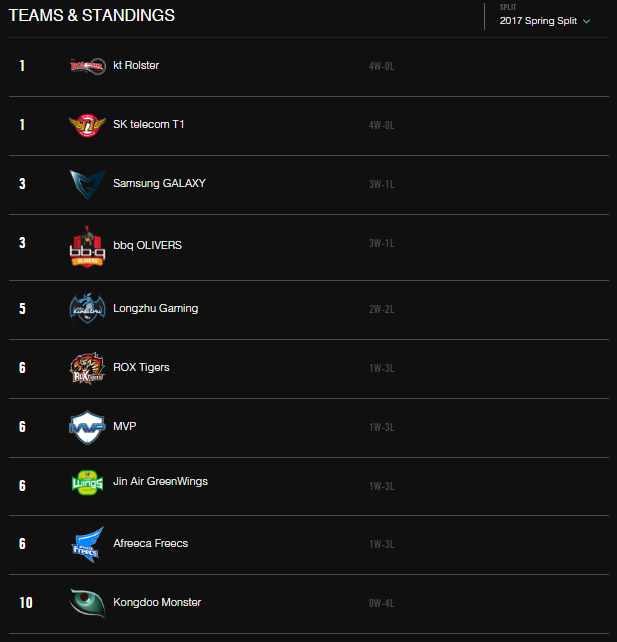Select the Kongdoo Monster eye logo
This screenshot has width=617, height=642.
click(x=87, y=603)
